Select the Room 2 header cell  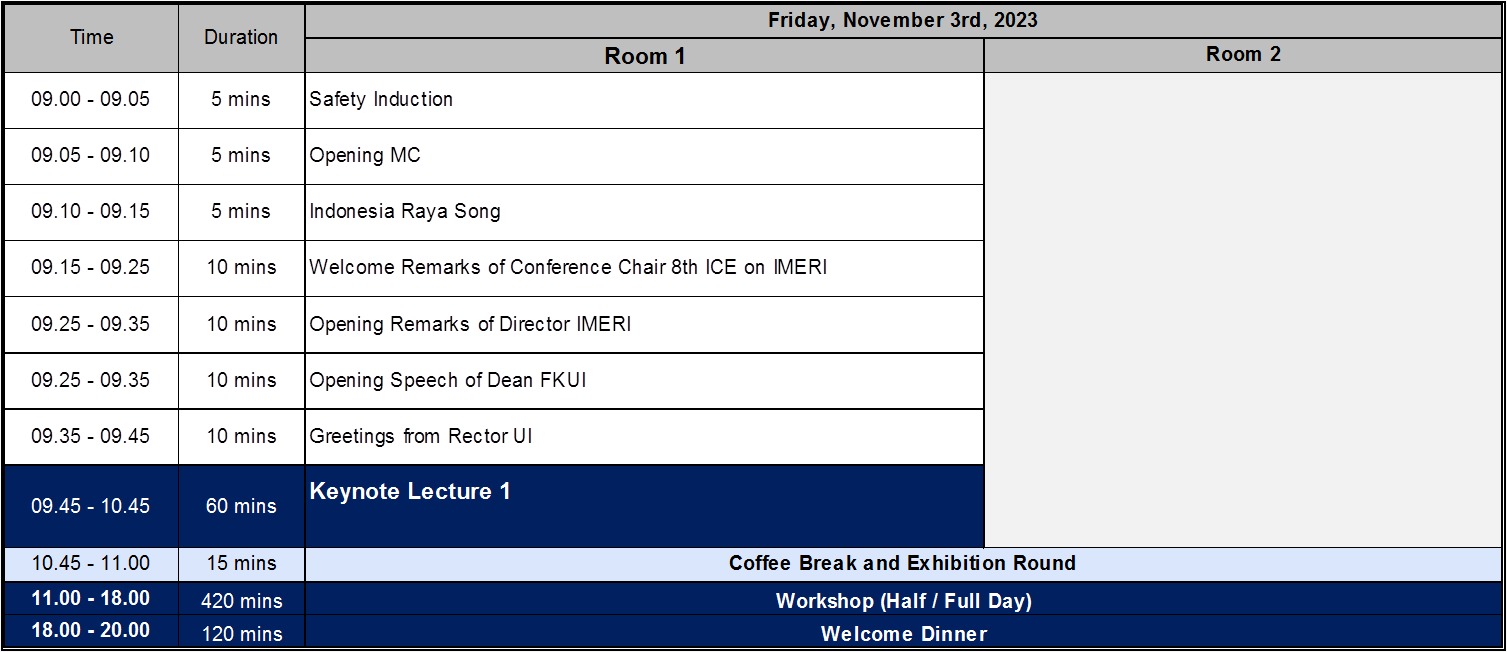point(1242,55)
